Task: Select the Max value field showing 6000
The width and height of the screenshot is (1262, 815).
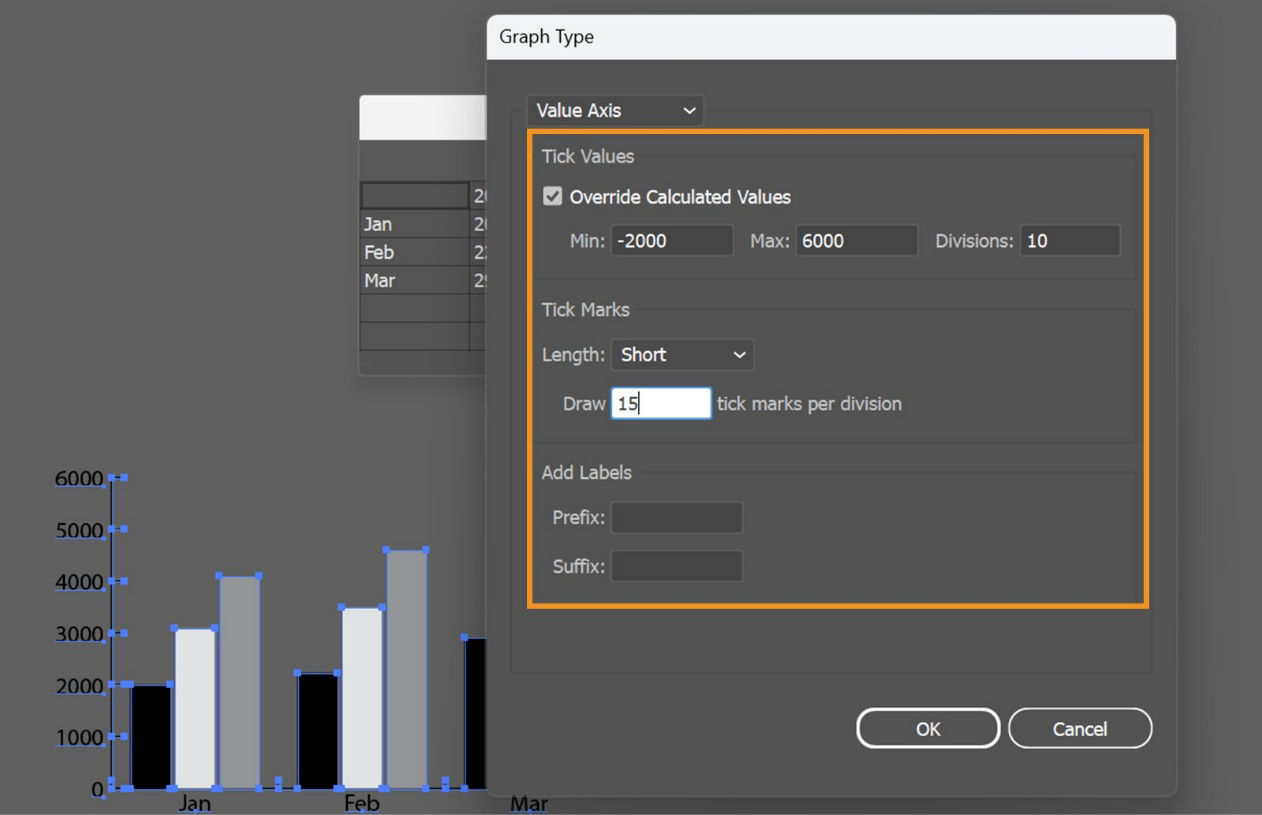Action: click(x=856, y=240)
